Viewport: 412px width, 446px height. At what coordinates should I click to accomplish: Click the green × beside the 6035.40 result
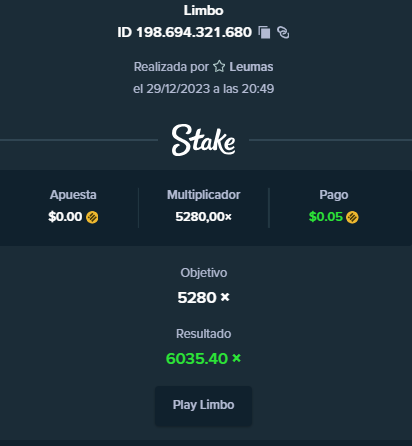(x=236, y=358)
